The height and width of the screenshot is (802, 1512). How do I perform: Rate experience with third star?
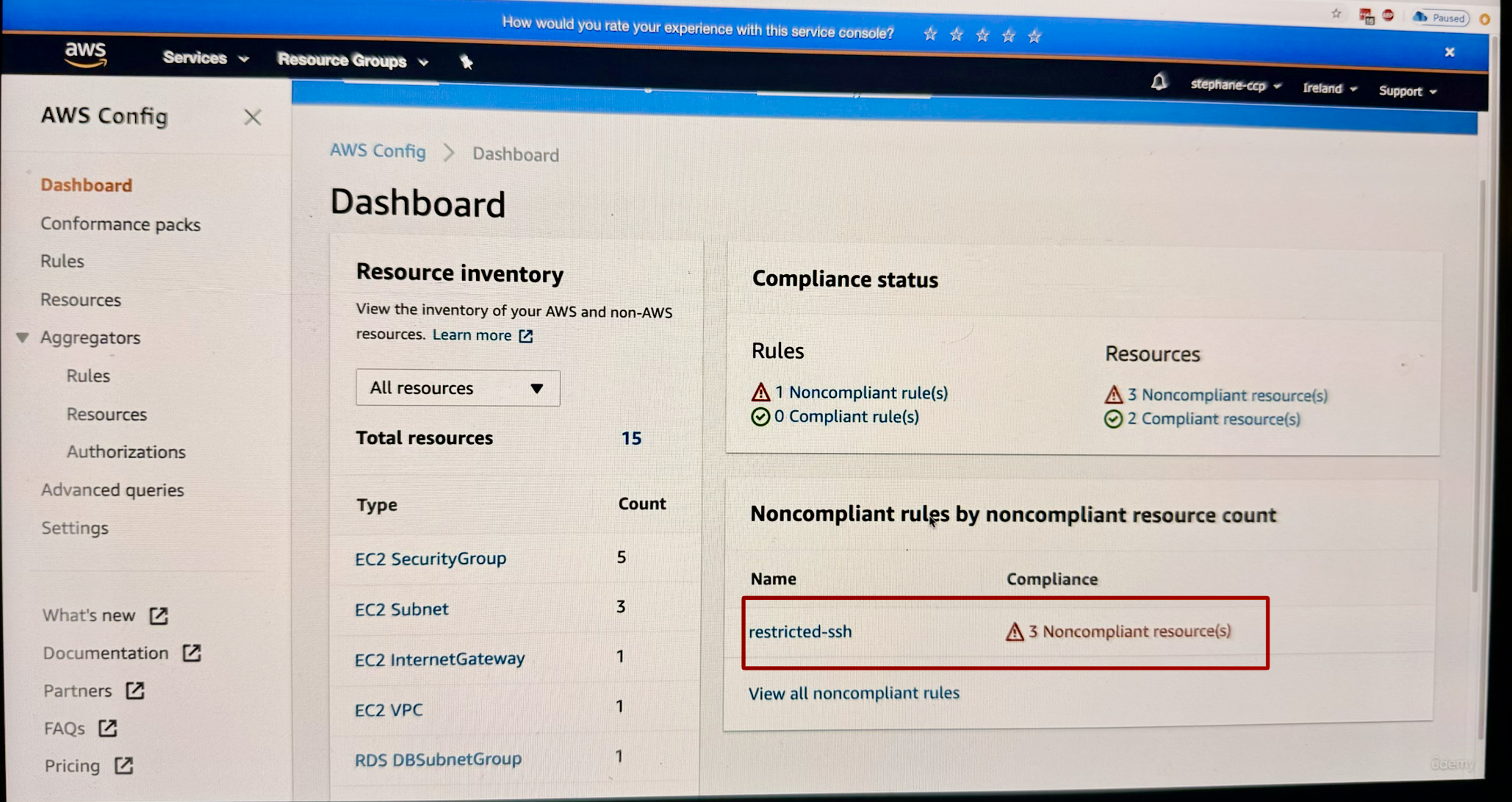pos(982,35)
